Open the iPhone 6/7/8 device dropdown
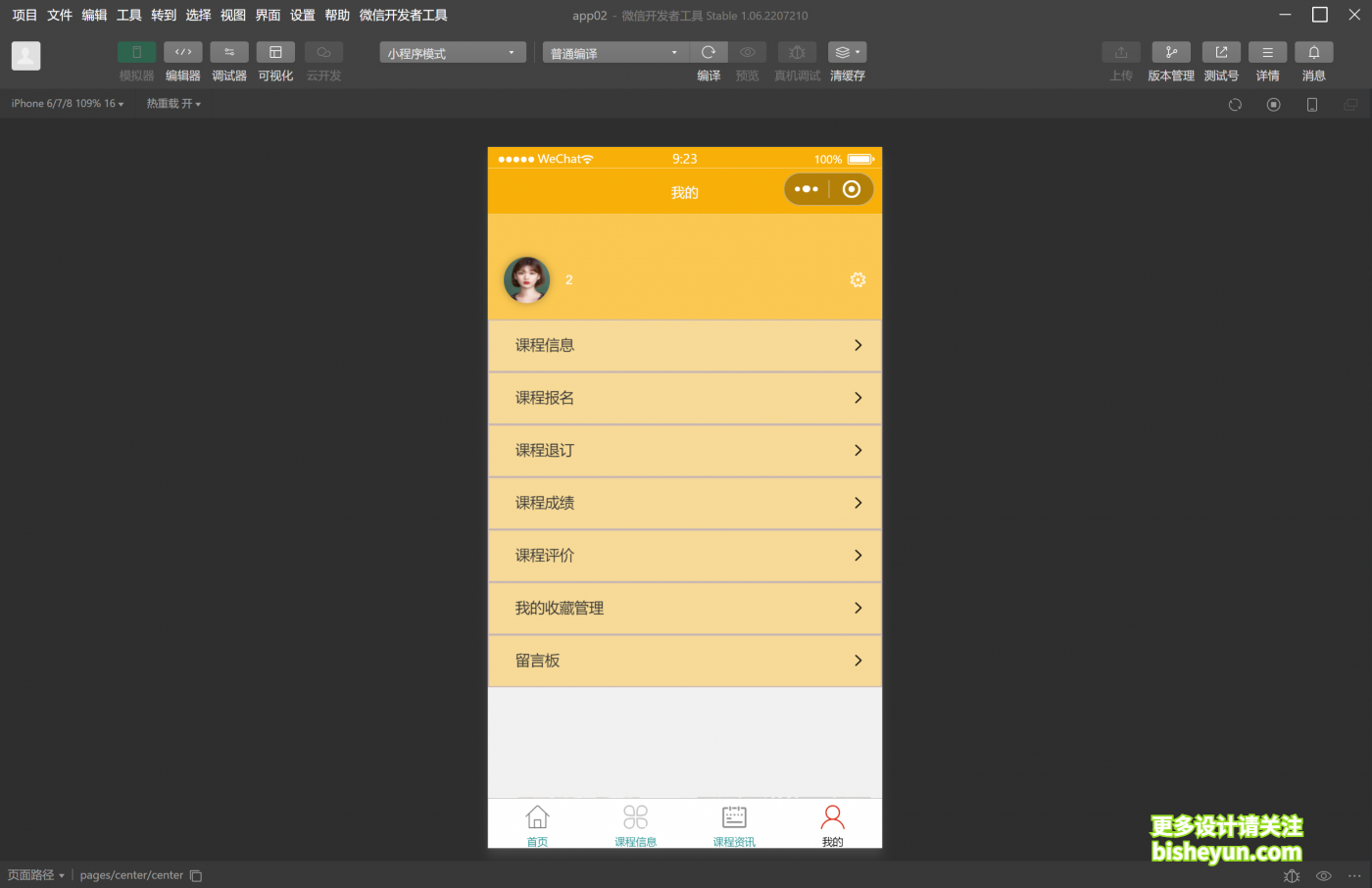Screen dimensions: 1372x888 pyautogui.click(x=68, y=104)
